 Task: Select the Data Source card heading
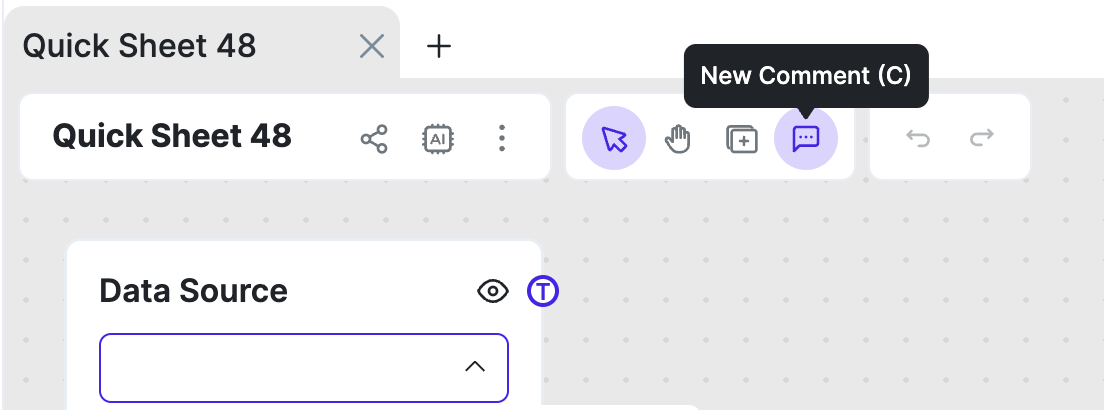[194, 291]
